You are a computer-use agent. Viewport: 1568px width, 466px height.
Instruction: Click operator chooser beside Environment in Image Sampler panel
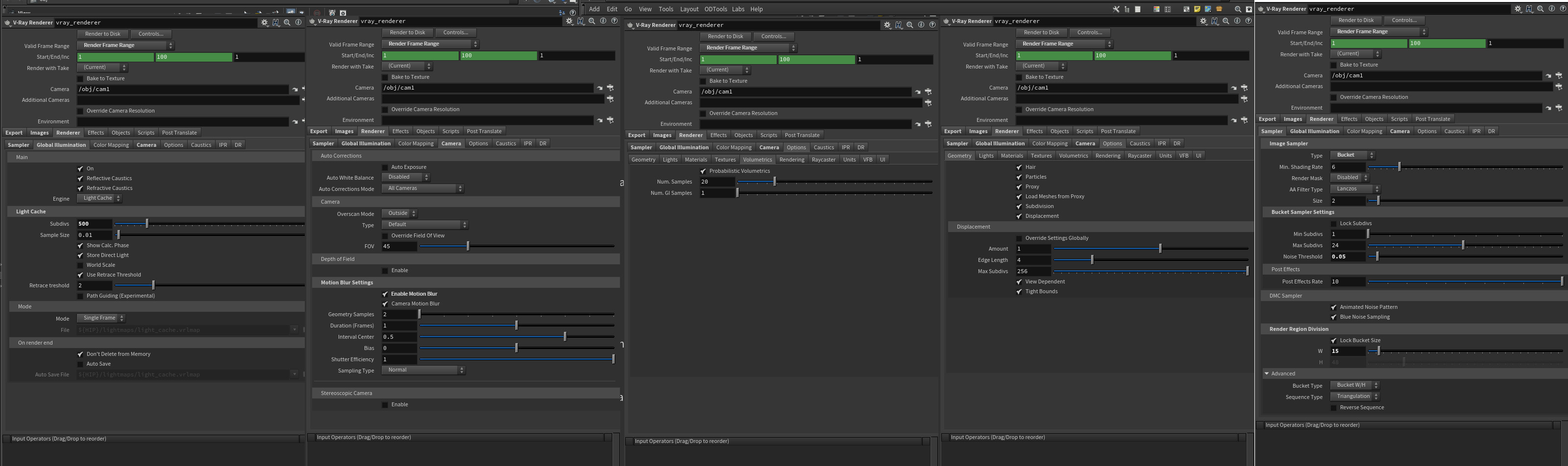pyautogui.click(x=1559, y=108)
